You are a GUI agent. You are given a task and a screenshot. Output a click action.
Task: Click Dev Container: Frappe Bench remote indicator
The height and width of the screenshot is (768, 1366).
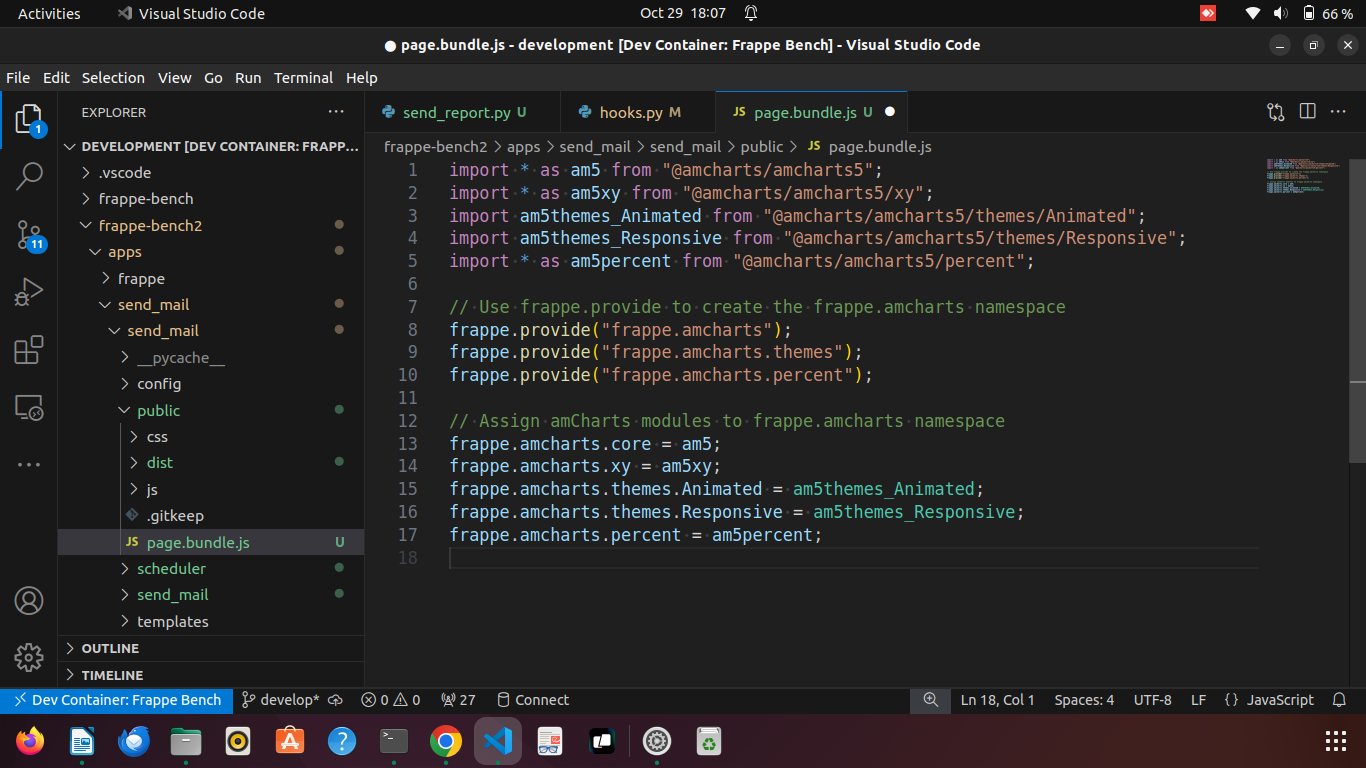[x=117, y=700]
